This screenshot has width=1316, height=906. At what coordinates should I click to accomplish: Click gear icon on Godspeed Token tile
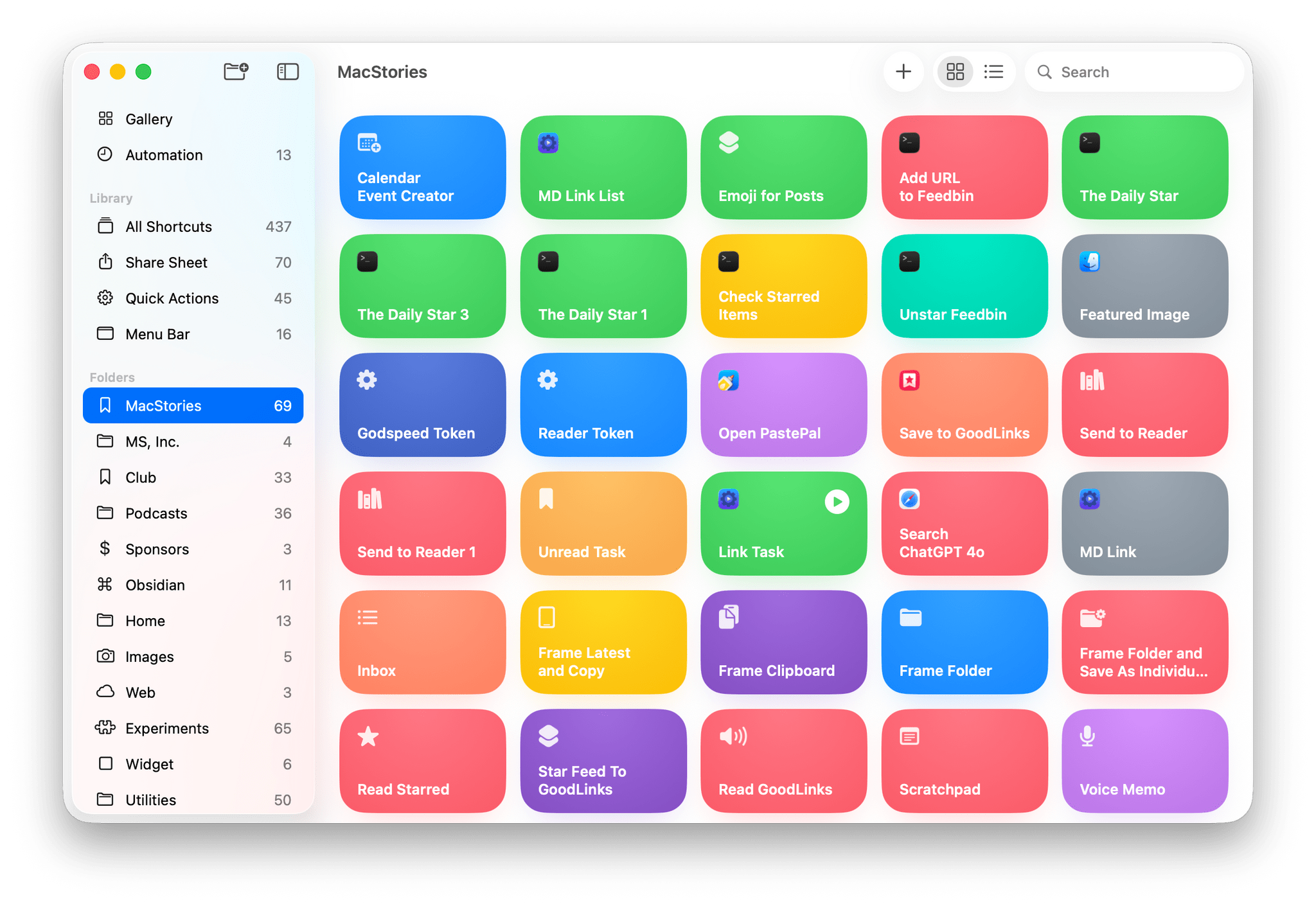point(367,380)
